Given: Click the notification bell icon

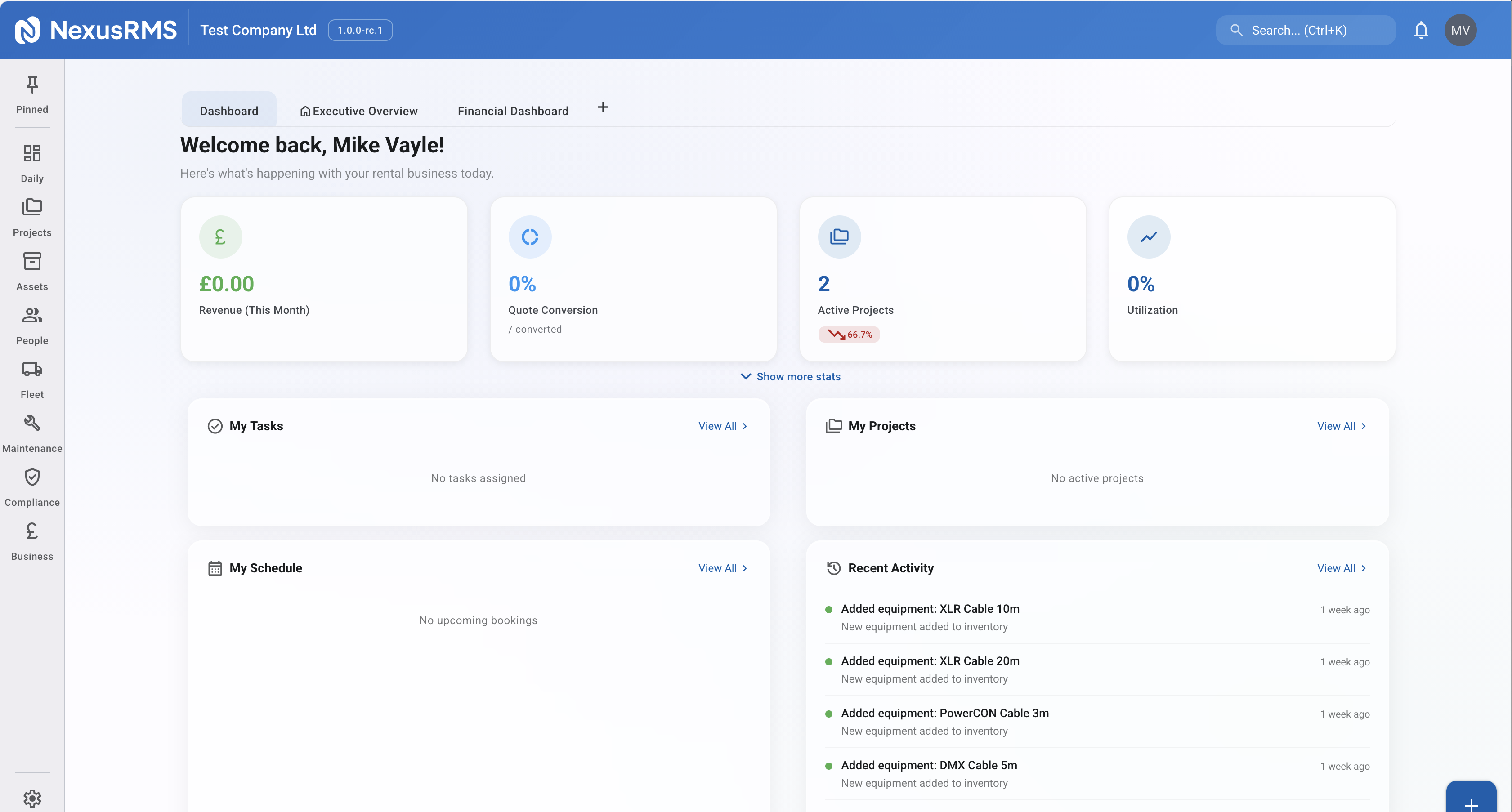Looking at the screenshot, I should pos(1421,30).
